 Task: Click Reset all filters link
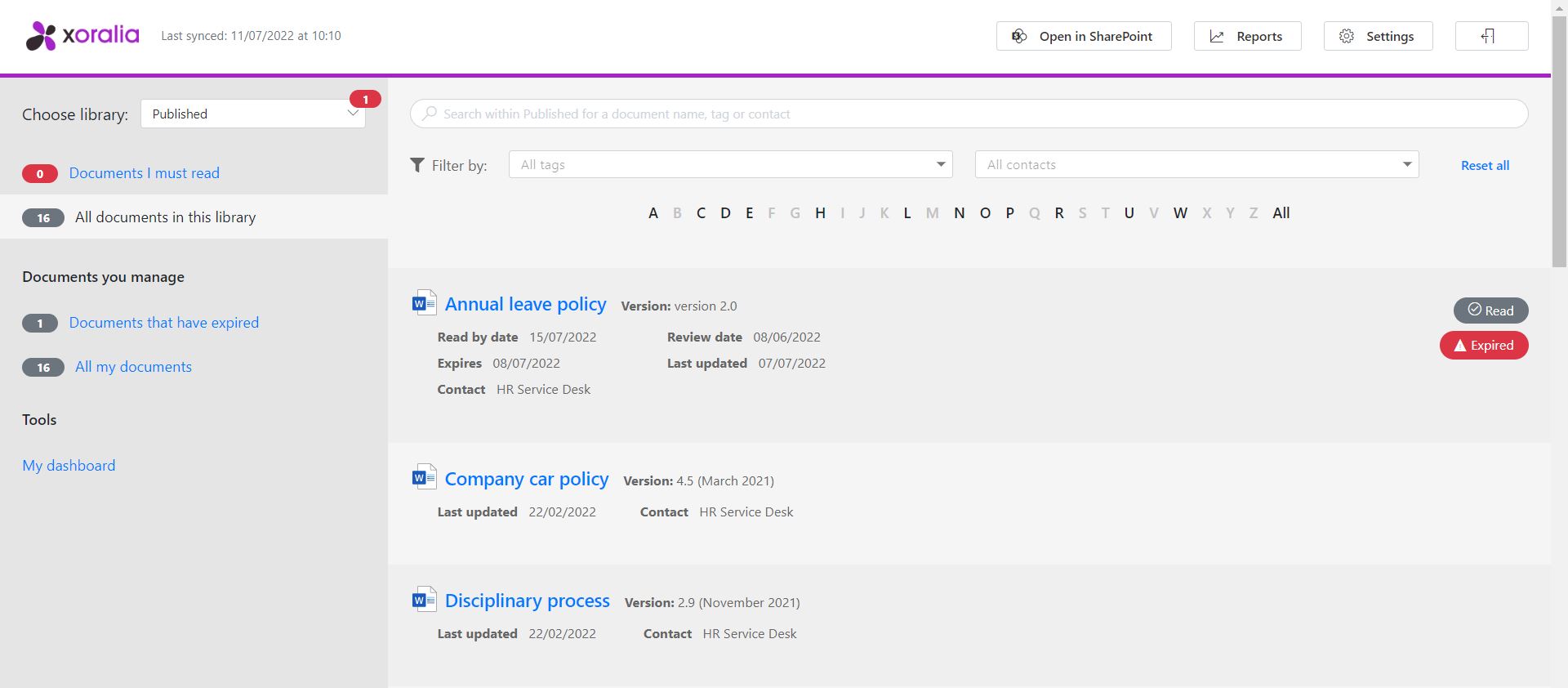(x=1484, y=166)
